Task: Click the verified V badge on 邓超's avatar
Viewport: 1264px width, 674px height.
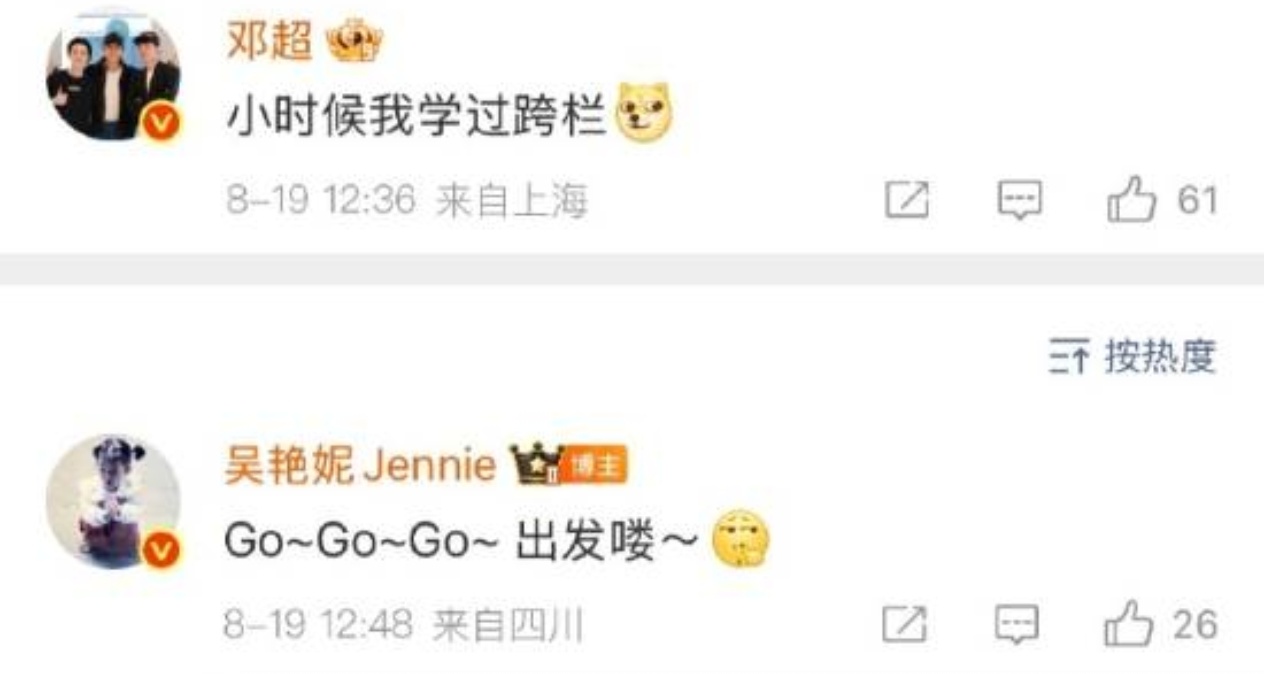Action: (x=163, y=124)
